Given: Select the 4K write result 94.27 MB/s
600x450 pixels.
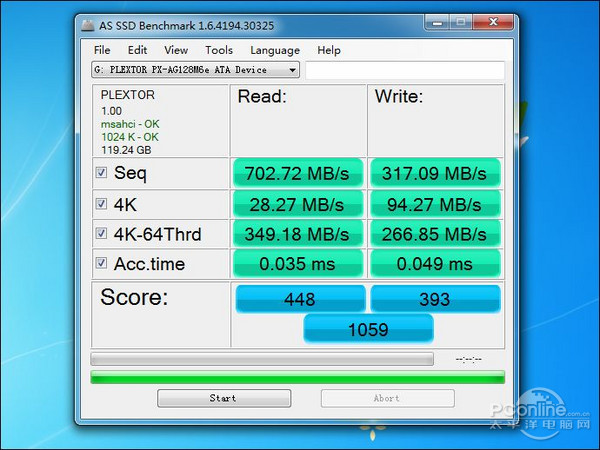Looking at the screenshot, I should (x=435, y=204).
